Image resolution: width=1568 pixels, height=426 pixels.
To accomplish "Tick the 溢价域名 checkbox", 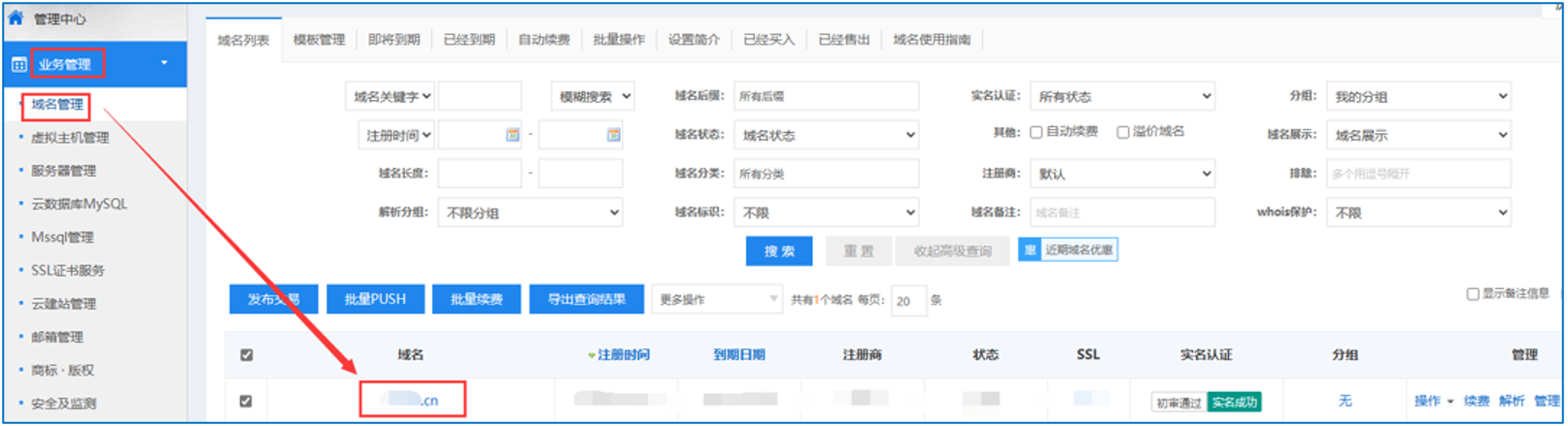I will 1122,132.
